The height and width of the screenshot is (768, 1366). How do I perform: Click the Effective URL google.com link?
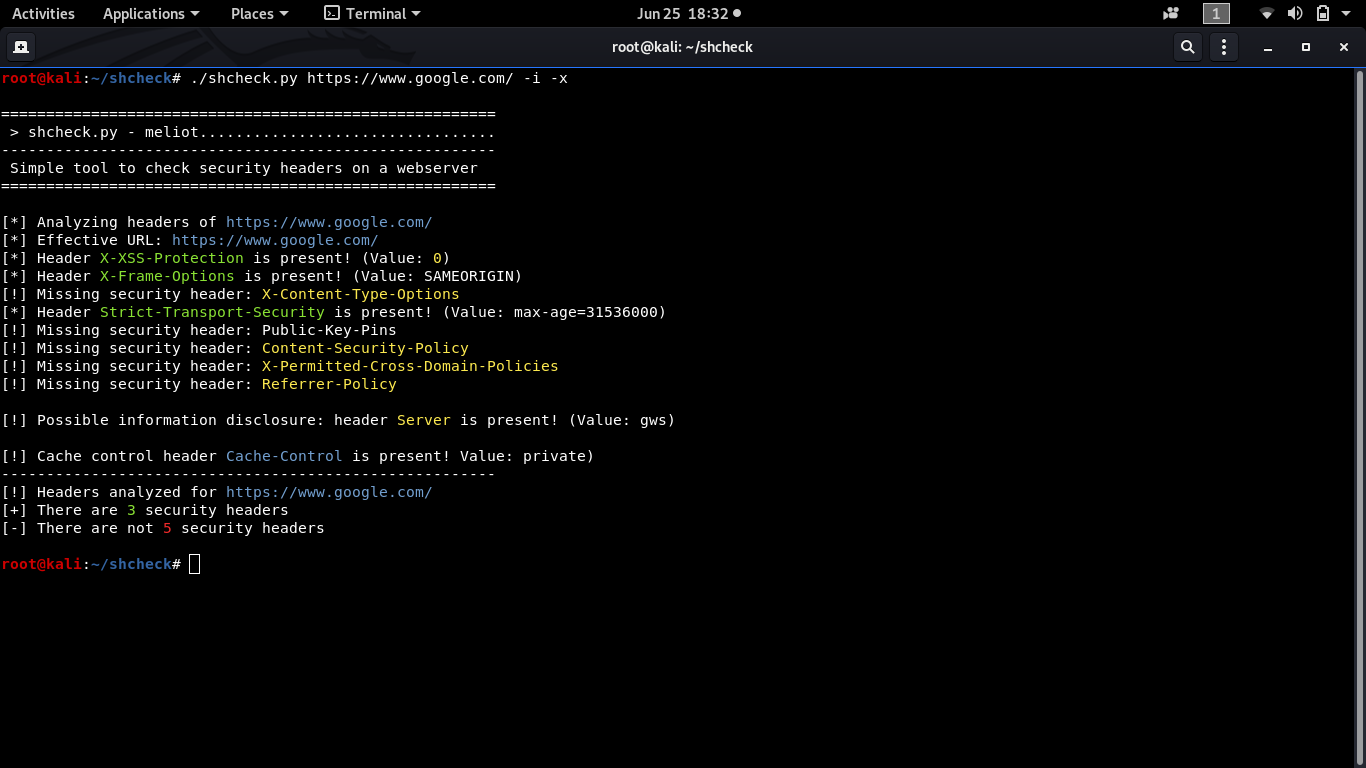275,240
